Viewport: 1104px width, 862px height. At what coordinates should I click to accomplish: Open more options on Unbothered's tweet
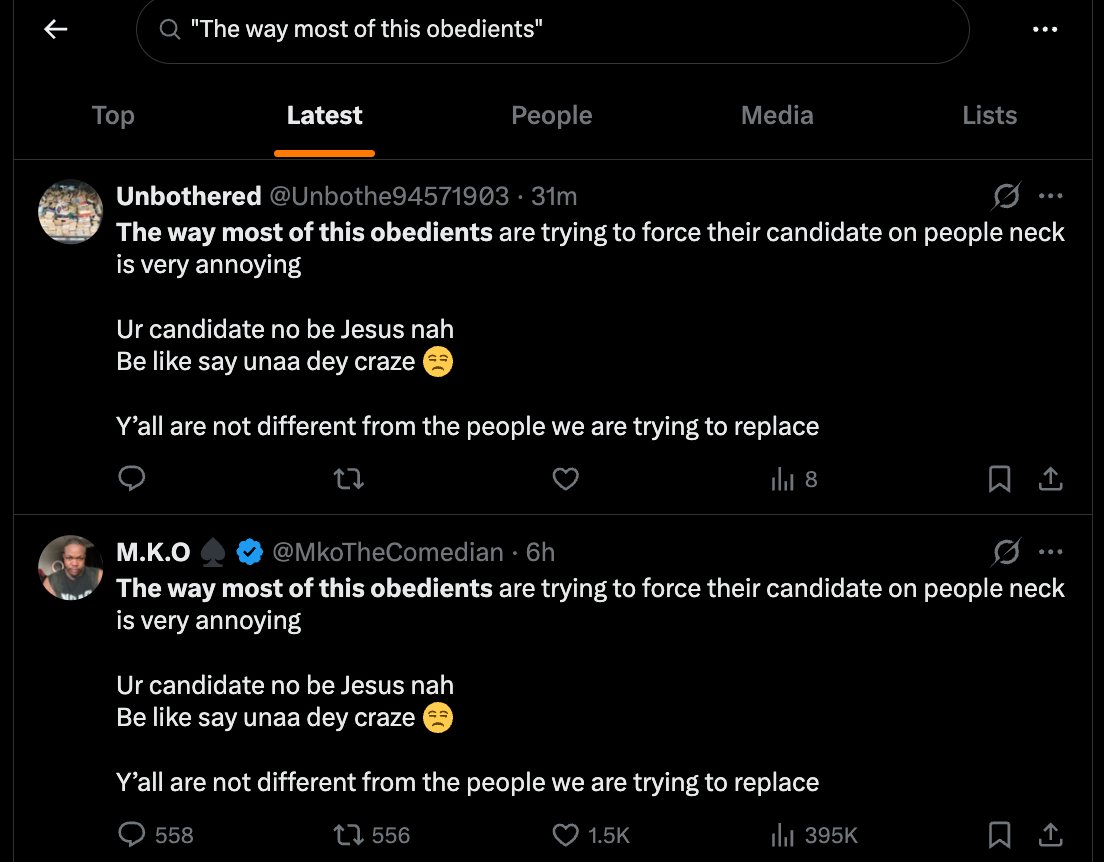pos(1050,196)
